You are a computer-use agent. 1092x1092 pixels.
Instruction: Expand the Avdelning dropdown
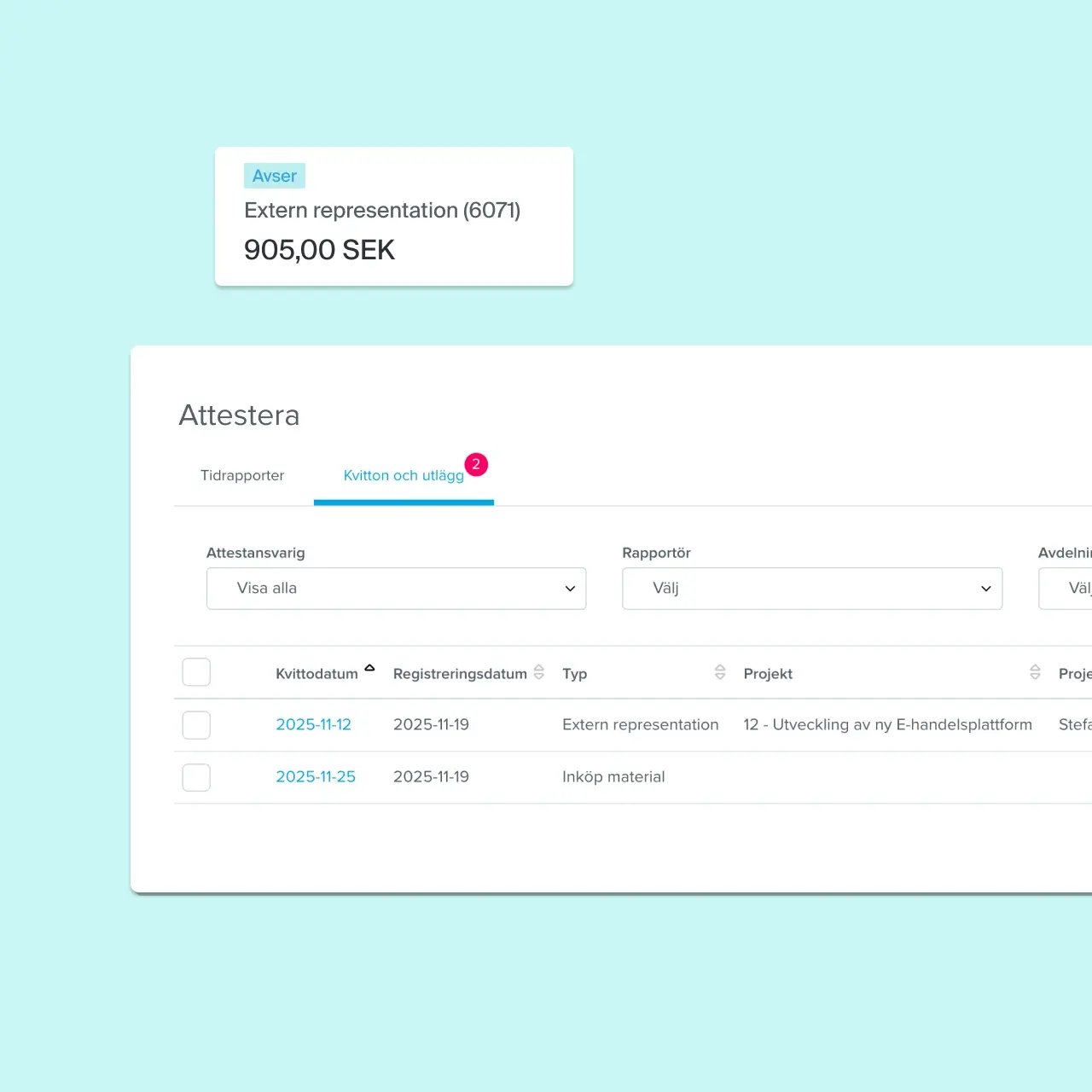(1066, 589)
